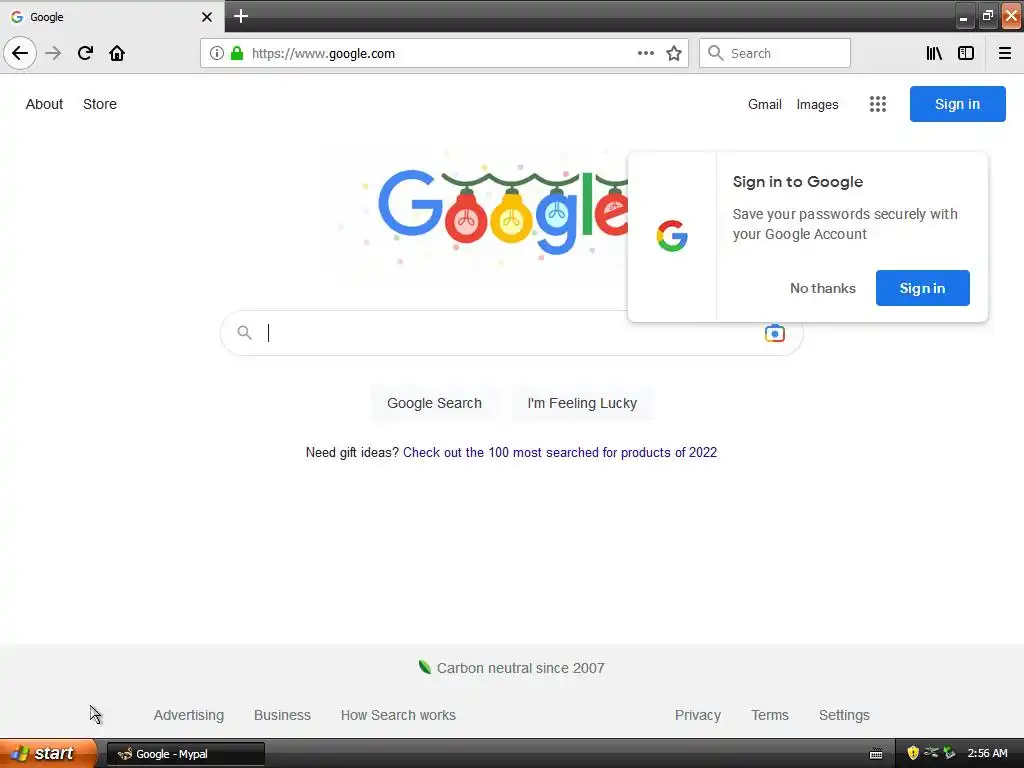Screen dimensions: 1024x768
Task: Click the green leaf carbon neutral icon
Action: pyautogui.click(x=424, y=667)
